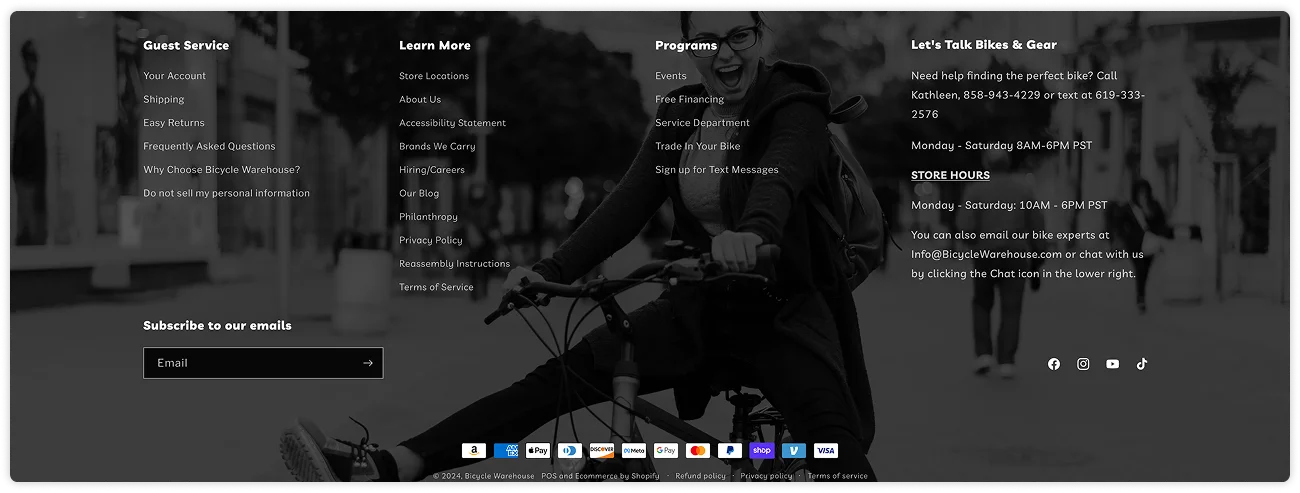Viewport: 1300px width, 493px height.
Task: Click the Apple Pay payment icon
Action: [538, 451]
